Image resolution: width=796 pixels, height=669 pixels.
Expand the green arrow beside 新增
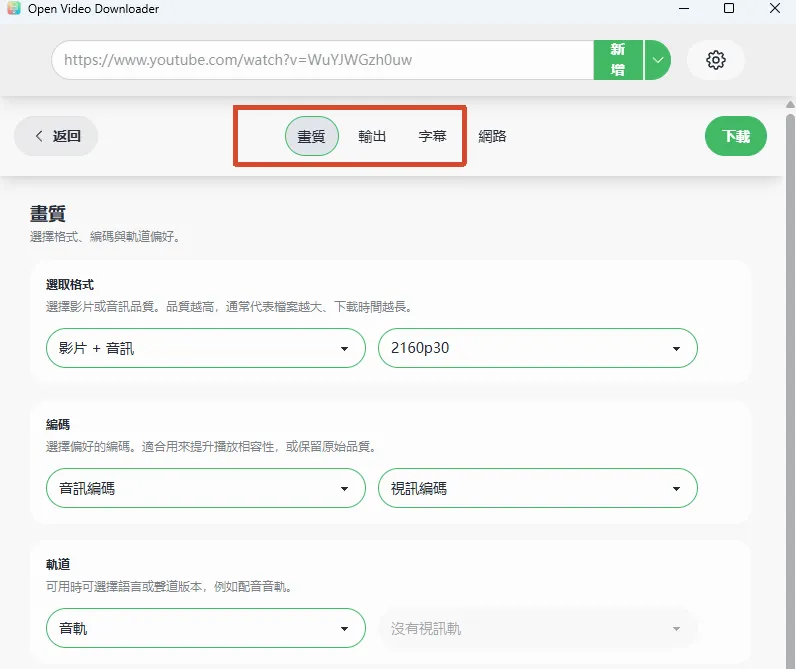point(658,60)
